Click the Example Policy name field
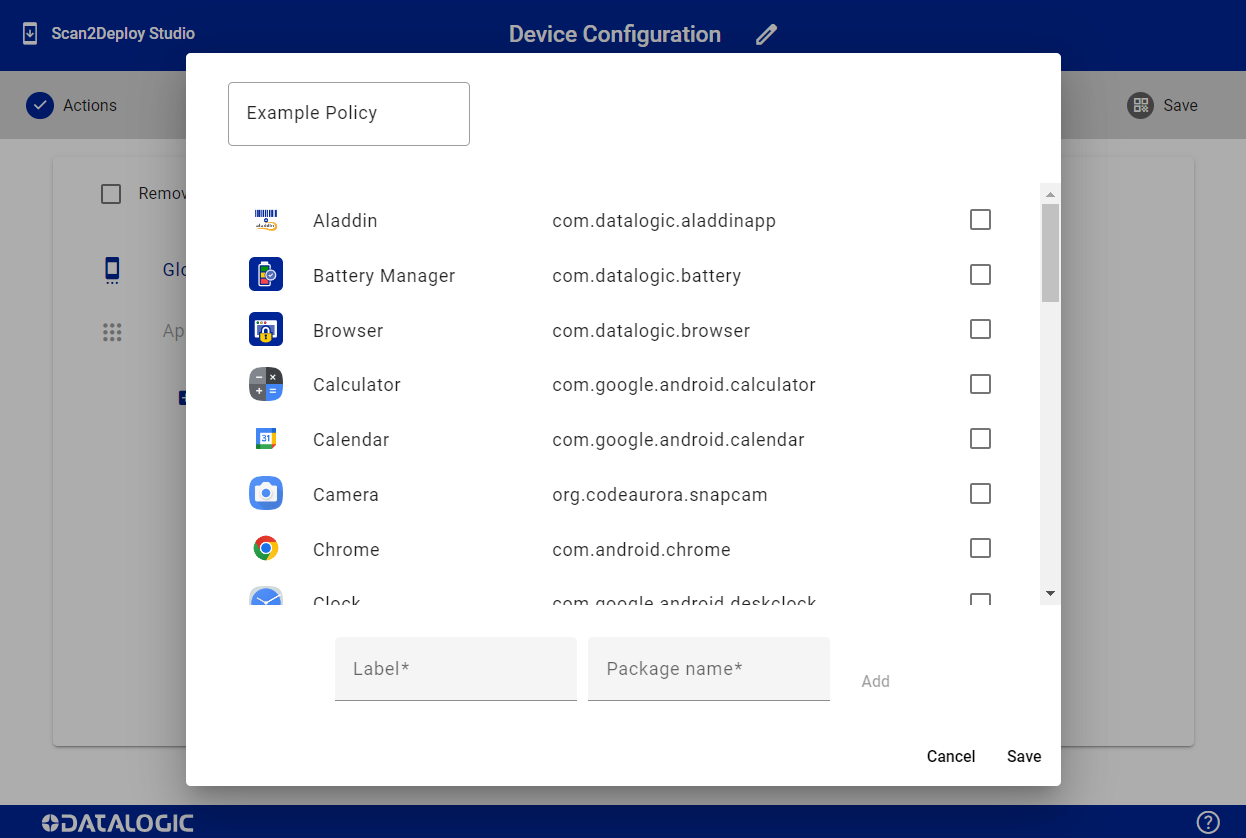This screenshot has width=1246, height=838. 349,114
